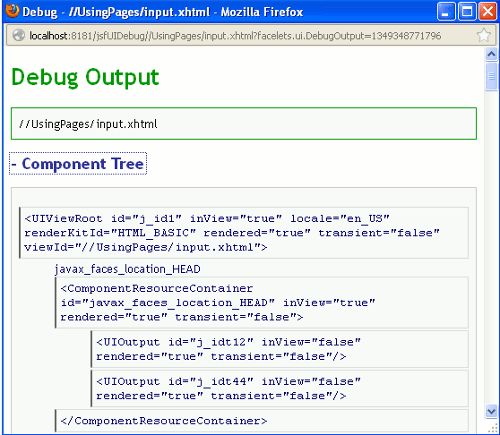Click the //UsingPages/input.xhtml view path box
The image size is (500, 435).
244,124
